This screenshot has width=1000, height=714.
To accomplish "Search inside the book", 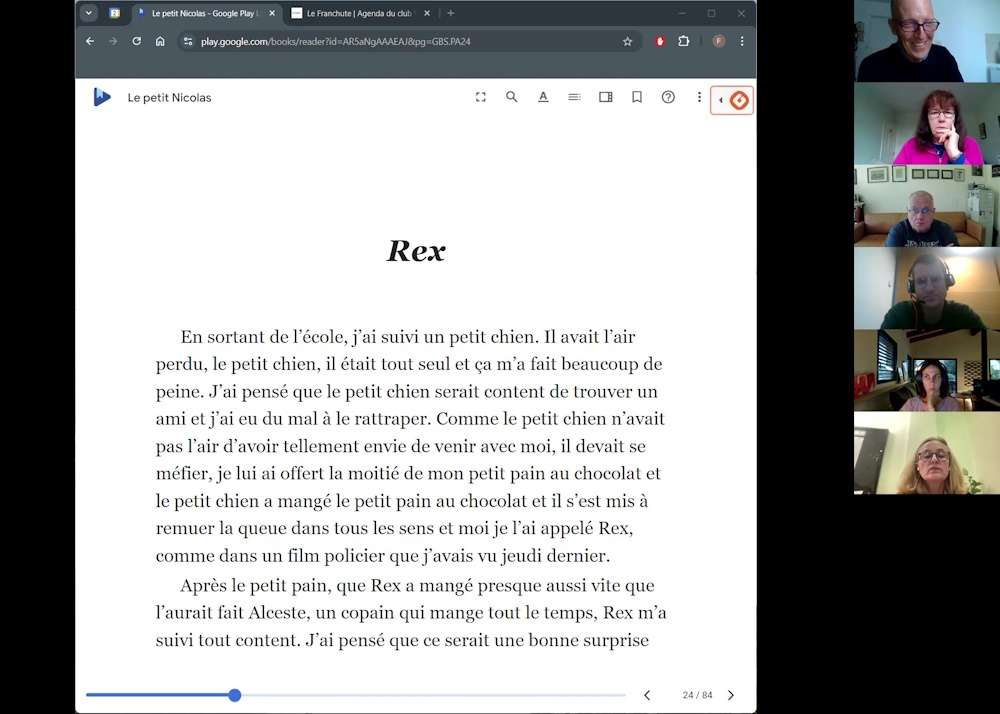I will coord(511,97).
